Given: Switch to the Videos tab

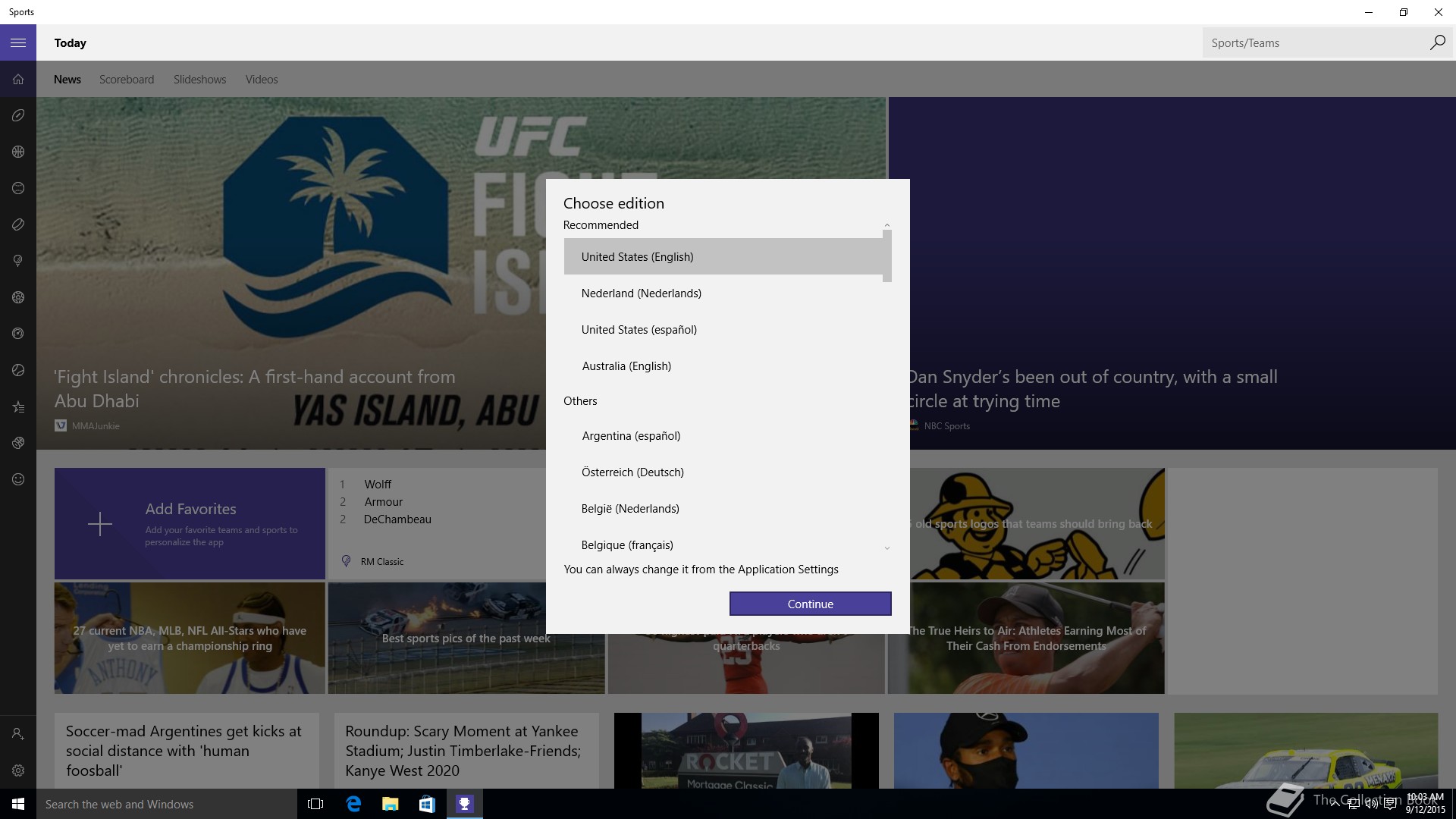Looking at the screenshot, I should click(262, 80).
